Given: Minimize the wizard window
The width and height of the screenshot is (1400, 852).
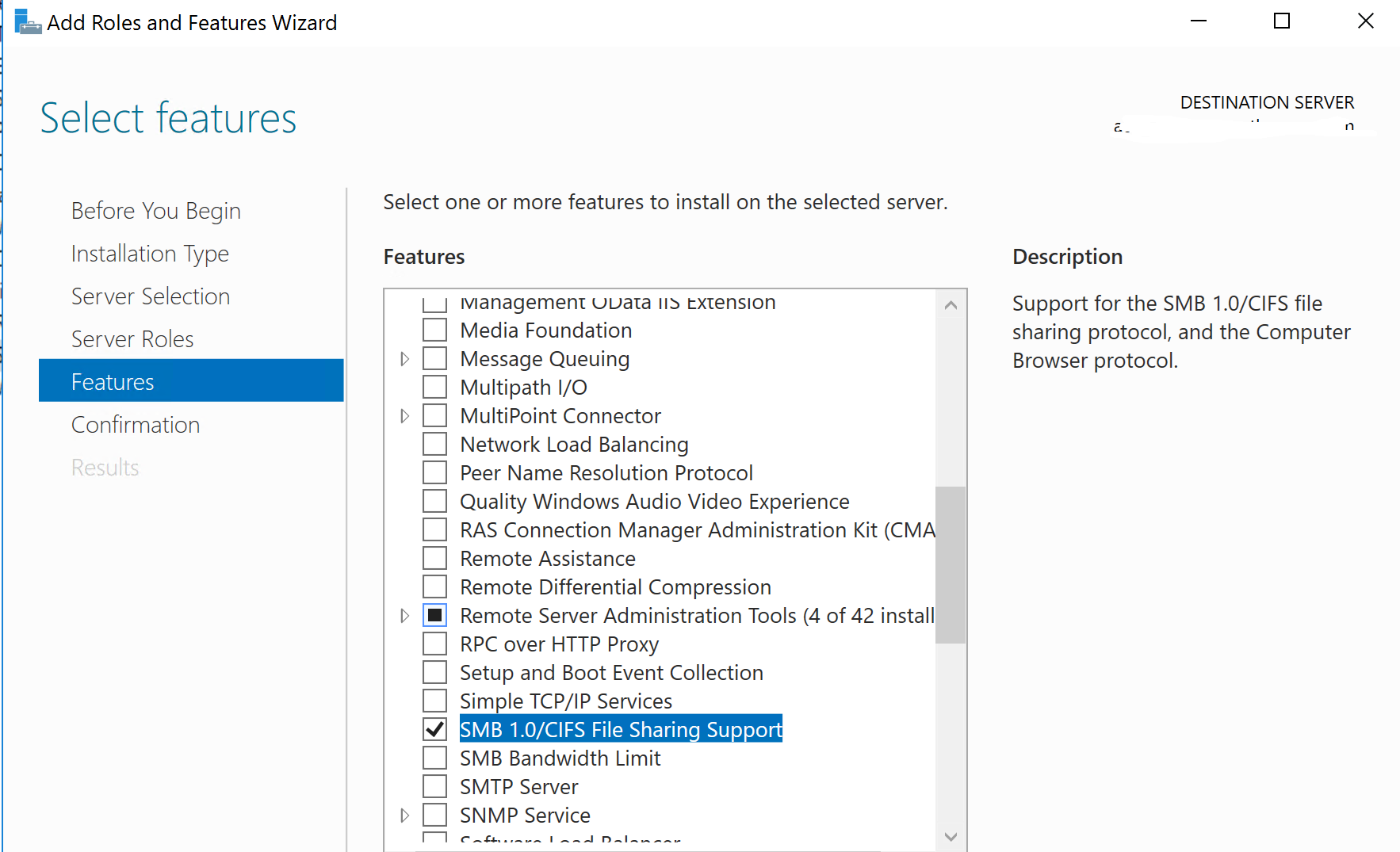Looking at the screenshot, I should (1199, 21).
